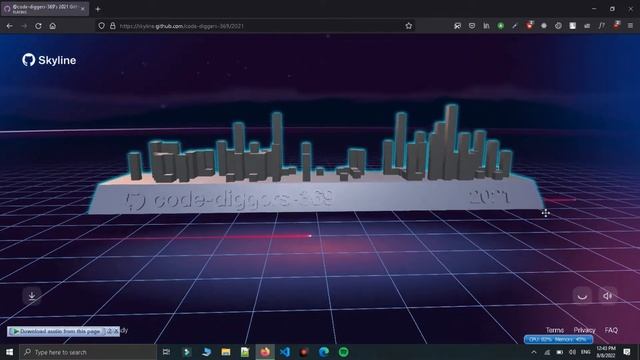The image size is (640, 360).
Task: Open the Firefox hamburger application menu
Action: (x=630, y=26)
